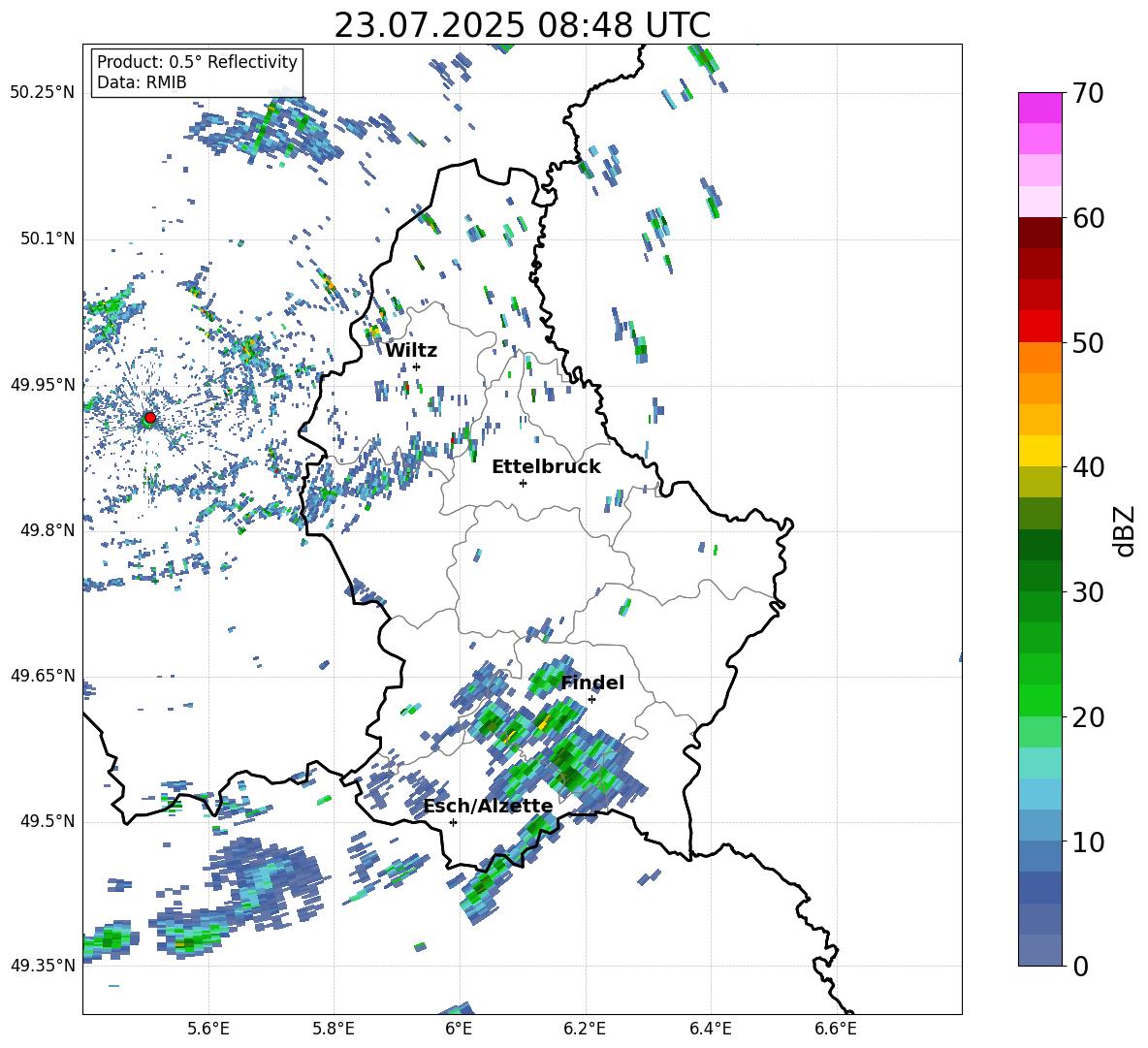Click the 6.4°E longitude label

coord(710,1029)
